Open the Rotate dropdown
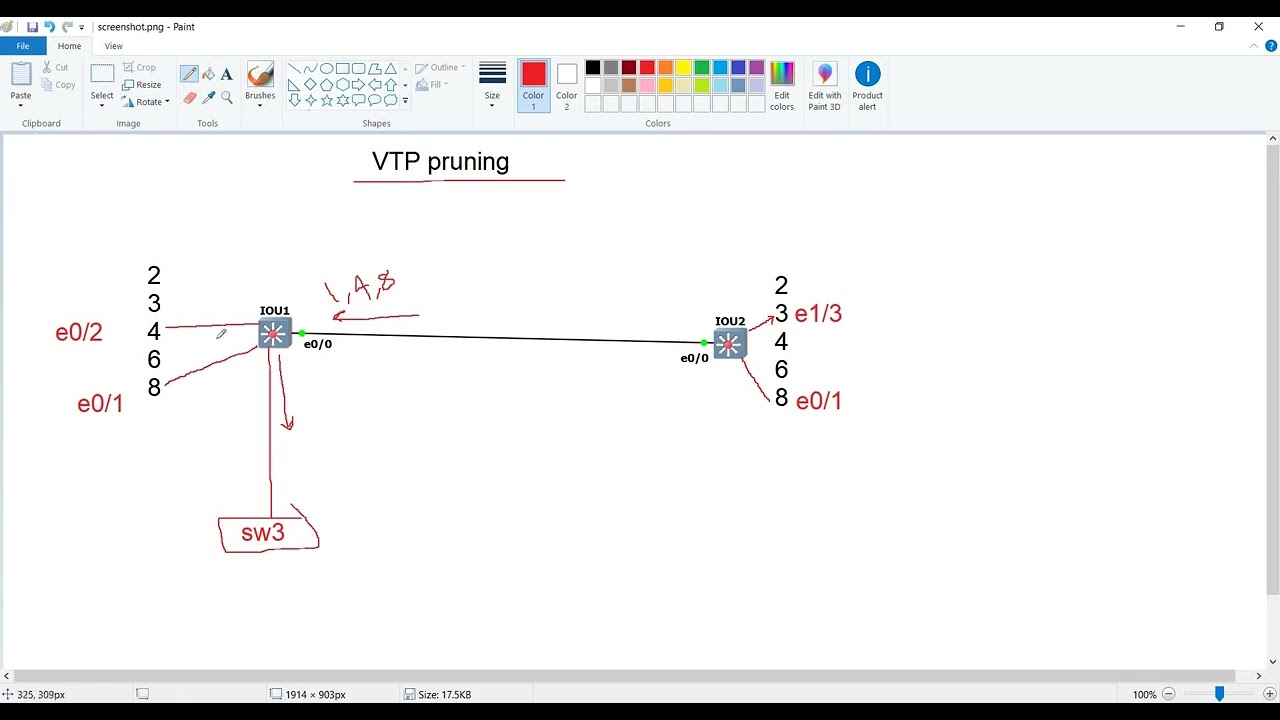This screenshot has width=1280, height=720. pos(145,102)
